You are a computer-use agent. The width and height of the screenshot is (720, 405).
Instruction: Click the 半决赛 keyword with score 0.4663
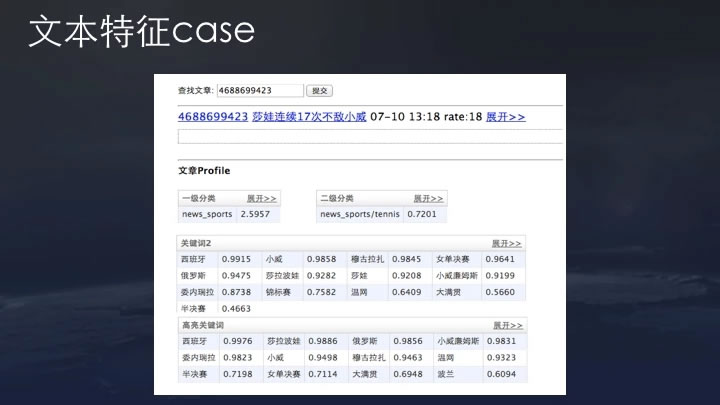(x=193, y=309)
